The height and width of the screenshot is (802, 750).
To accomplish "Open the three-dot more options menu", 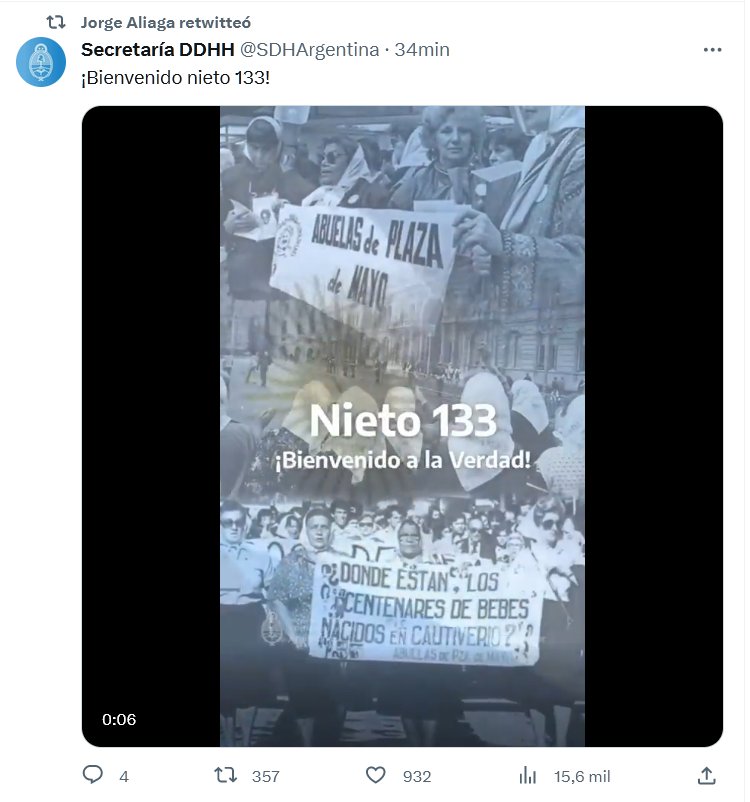I will [x=712, y=50].
